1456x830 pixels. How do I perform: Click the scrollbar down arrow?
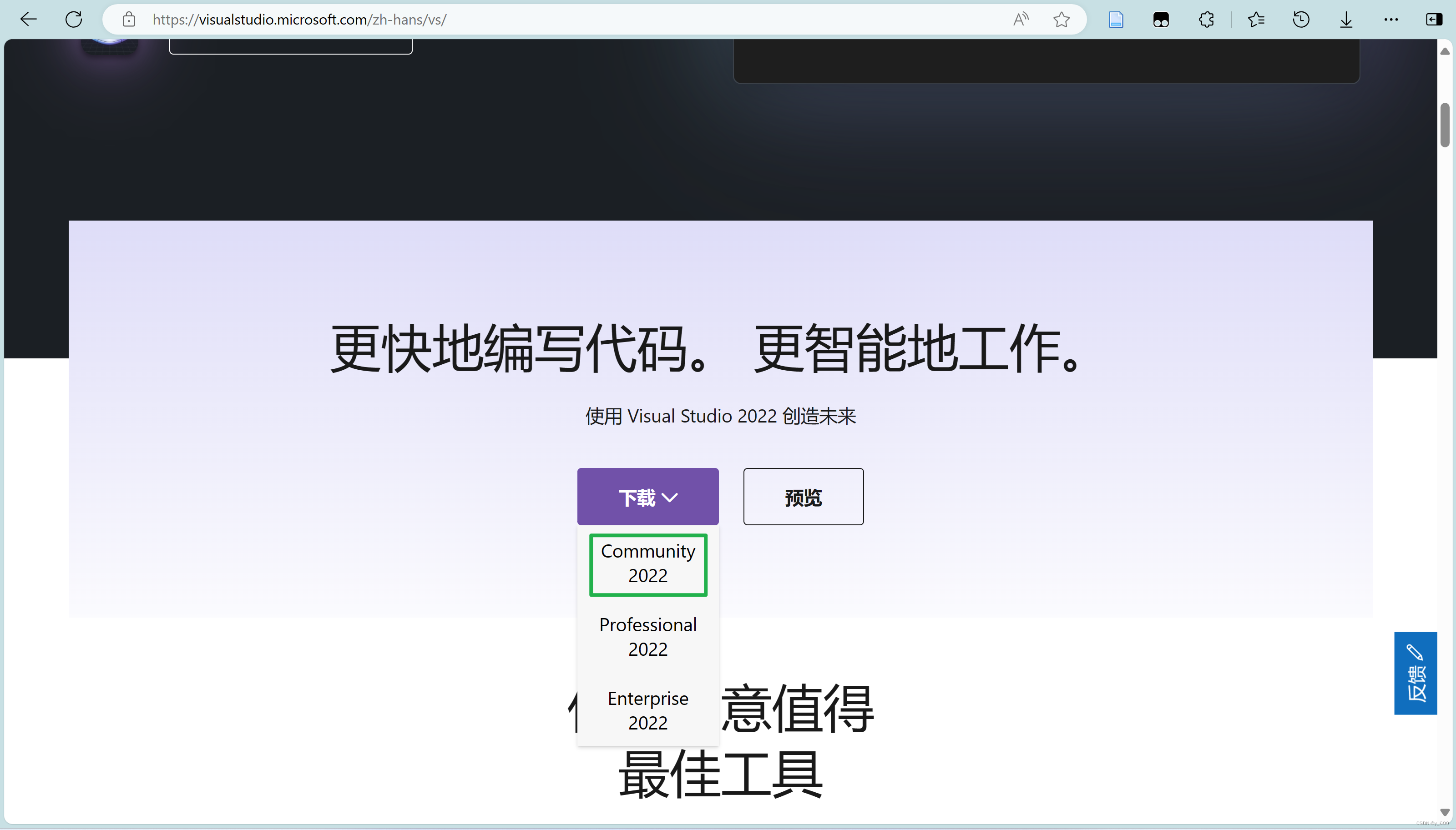click(x=1445, y=812)
